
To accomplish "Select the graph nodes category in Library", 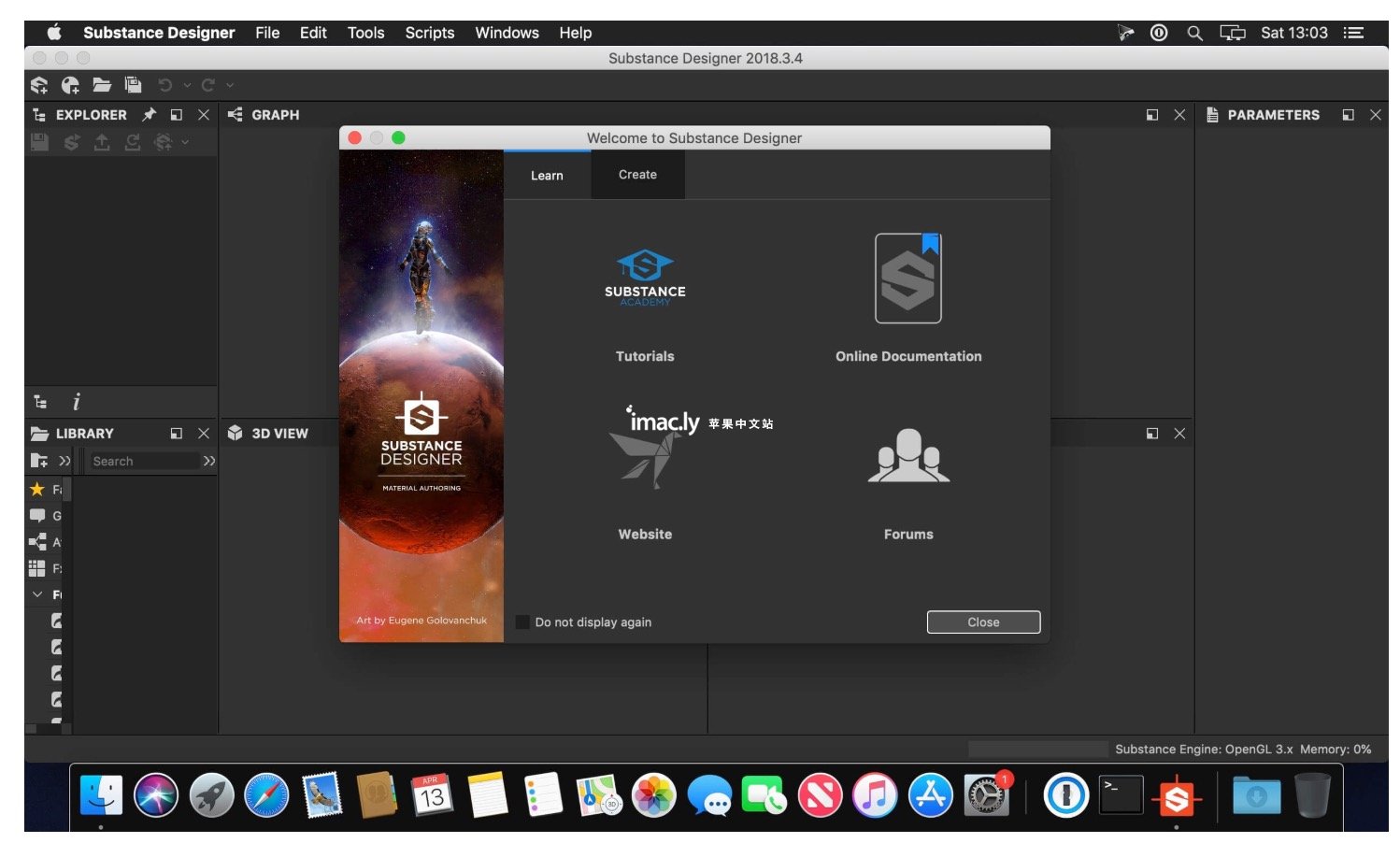I will (37, 541).
